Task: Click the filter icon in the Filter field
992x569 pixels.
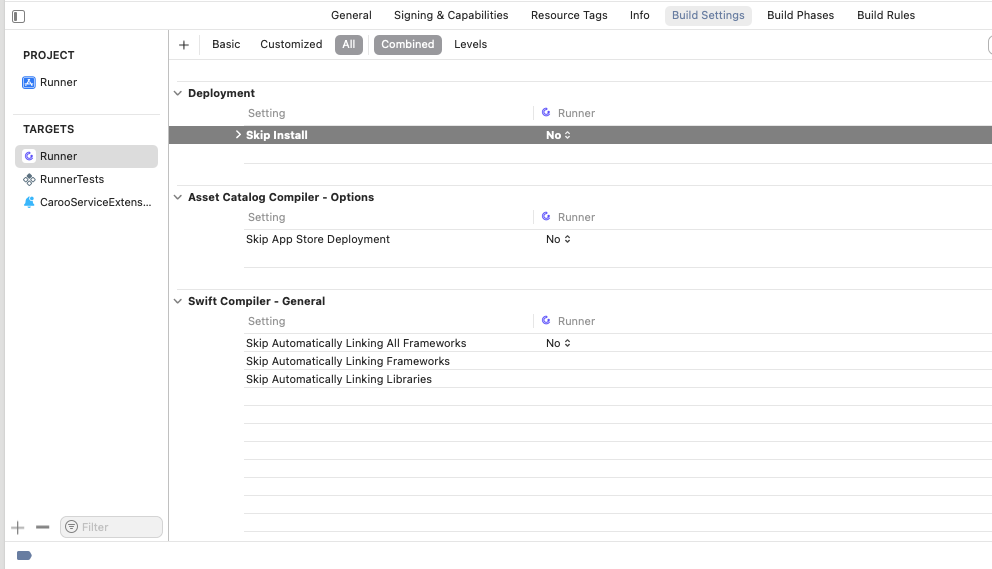Action: (71, 527)
